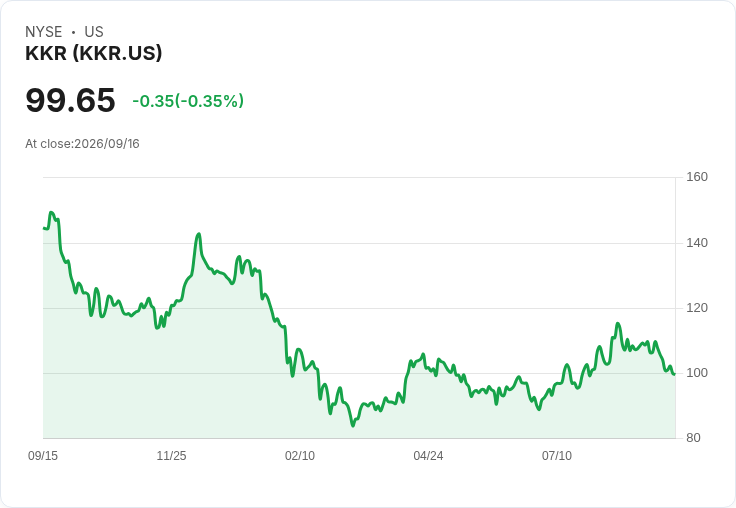Click the -0.35(-0.35%) price change text
Screen dimensions: 736x508
pyautogui.click(x=188, y=101)
